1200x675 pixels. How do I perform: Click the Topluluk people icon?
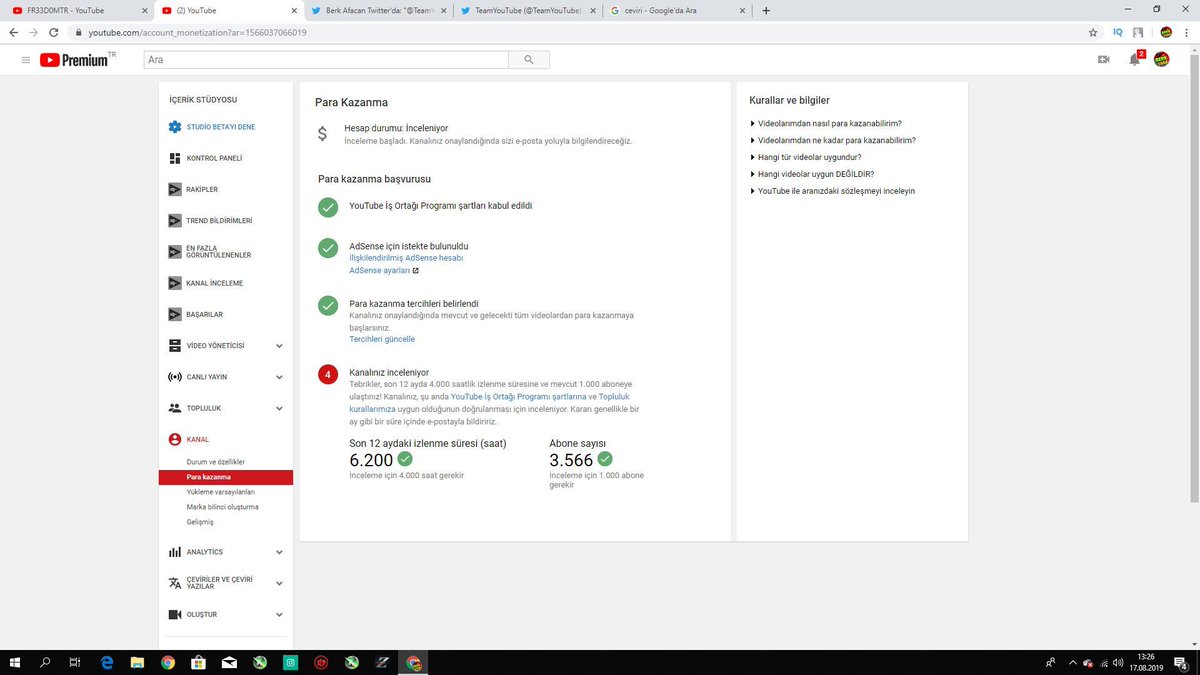point(175,408)
